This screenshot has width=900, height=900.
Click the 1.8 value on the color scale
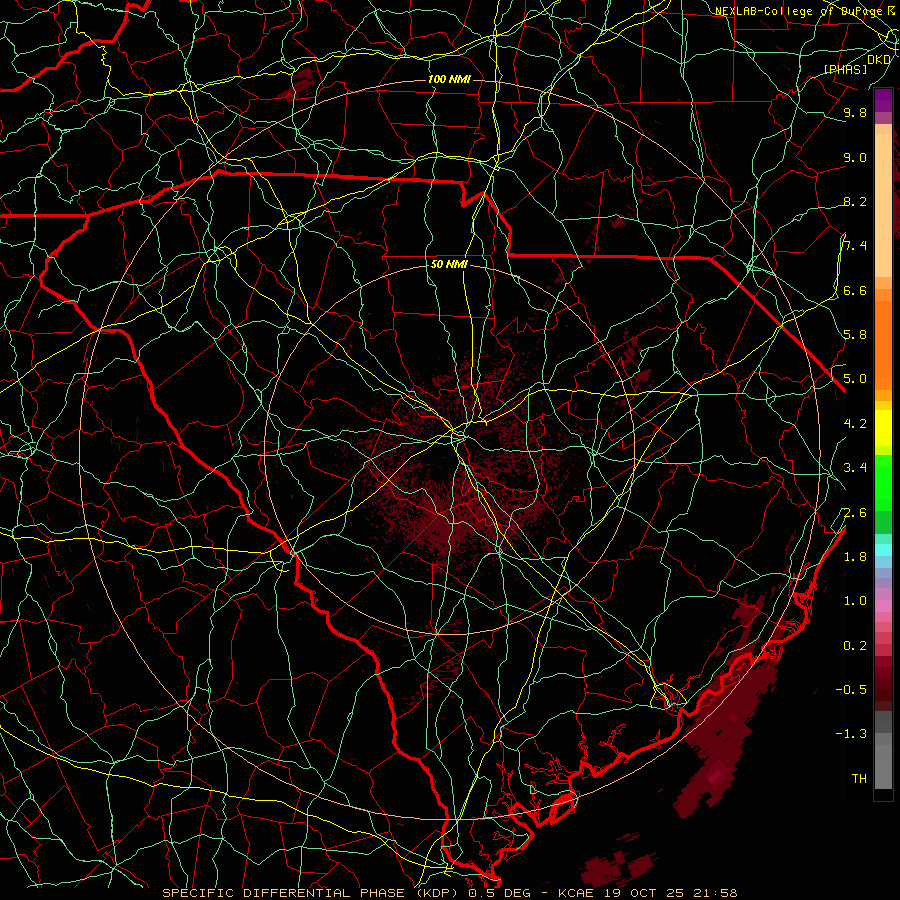tap(855, 557)
